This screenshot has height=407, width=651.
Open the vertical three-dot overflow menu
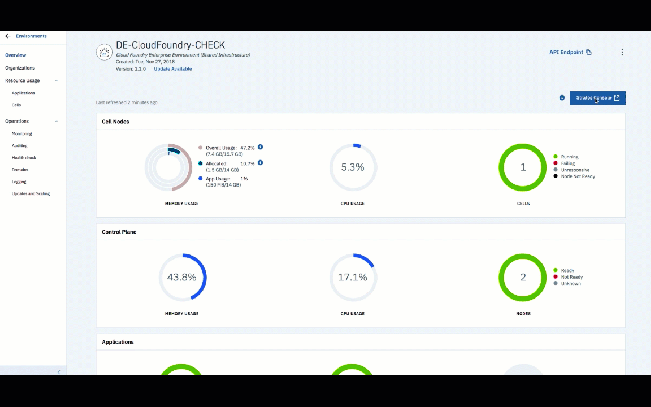[x=622, y=52]
